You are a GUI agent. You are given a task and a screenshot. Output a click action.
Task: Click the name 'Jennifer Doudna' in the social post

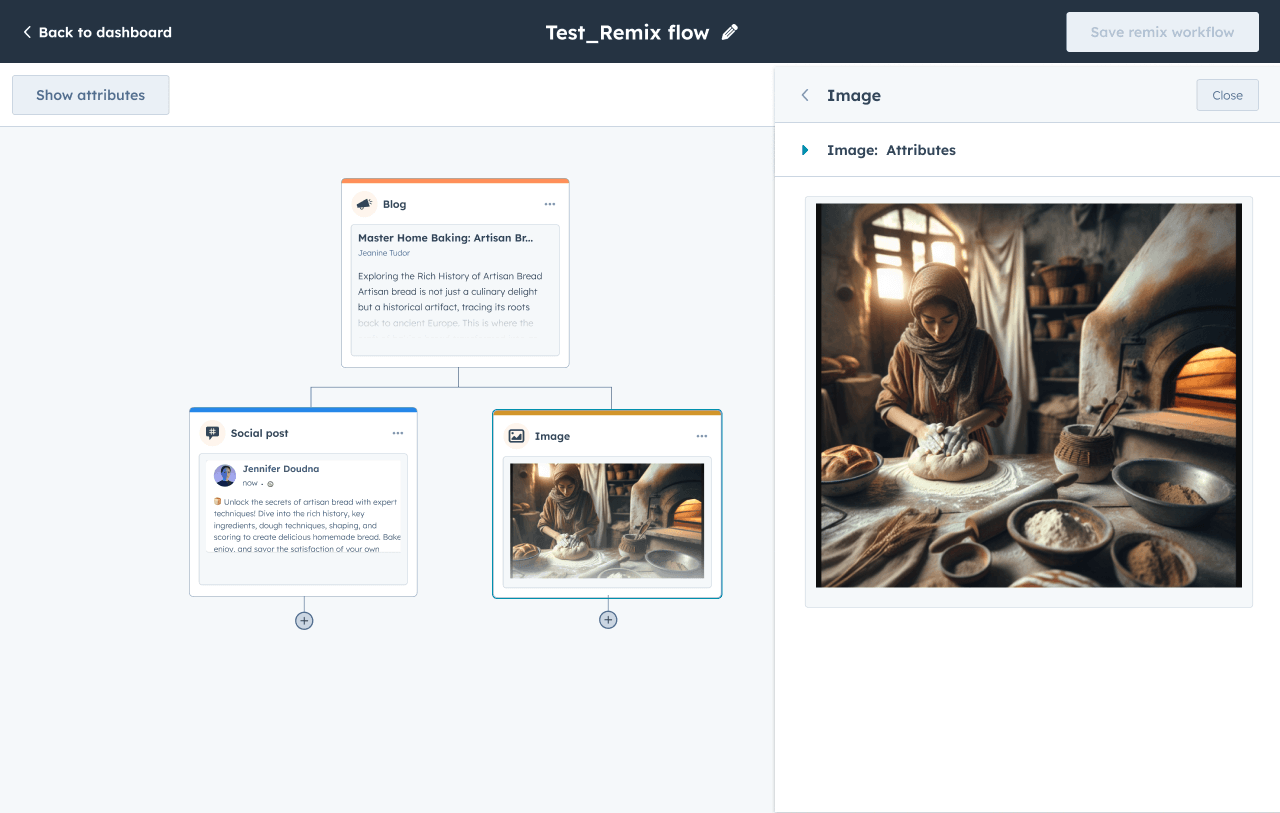click(x=281, y=469)
